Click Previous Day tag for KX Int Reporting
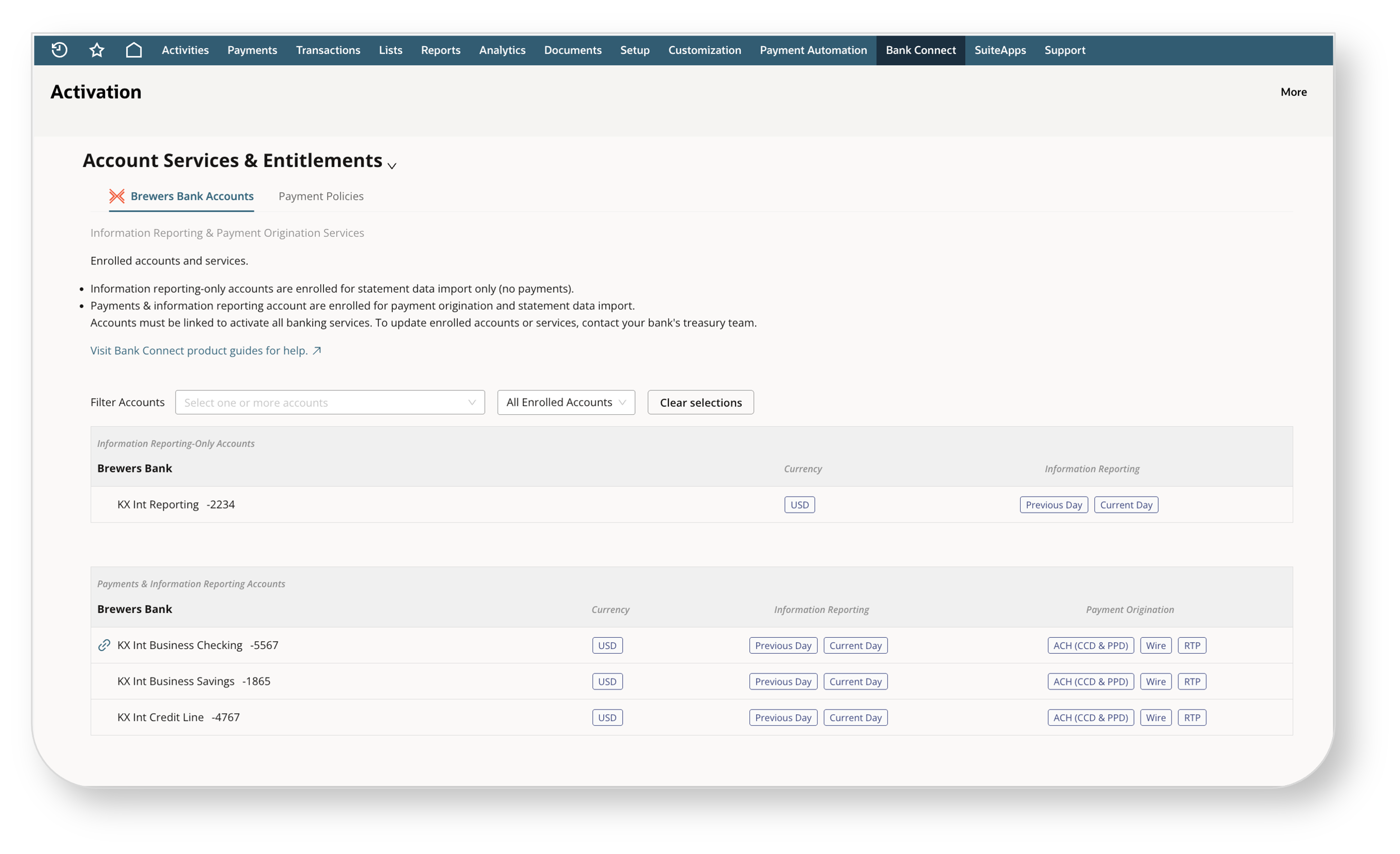Screen dimensions: 1400x854 1054,505
